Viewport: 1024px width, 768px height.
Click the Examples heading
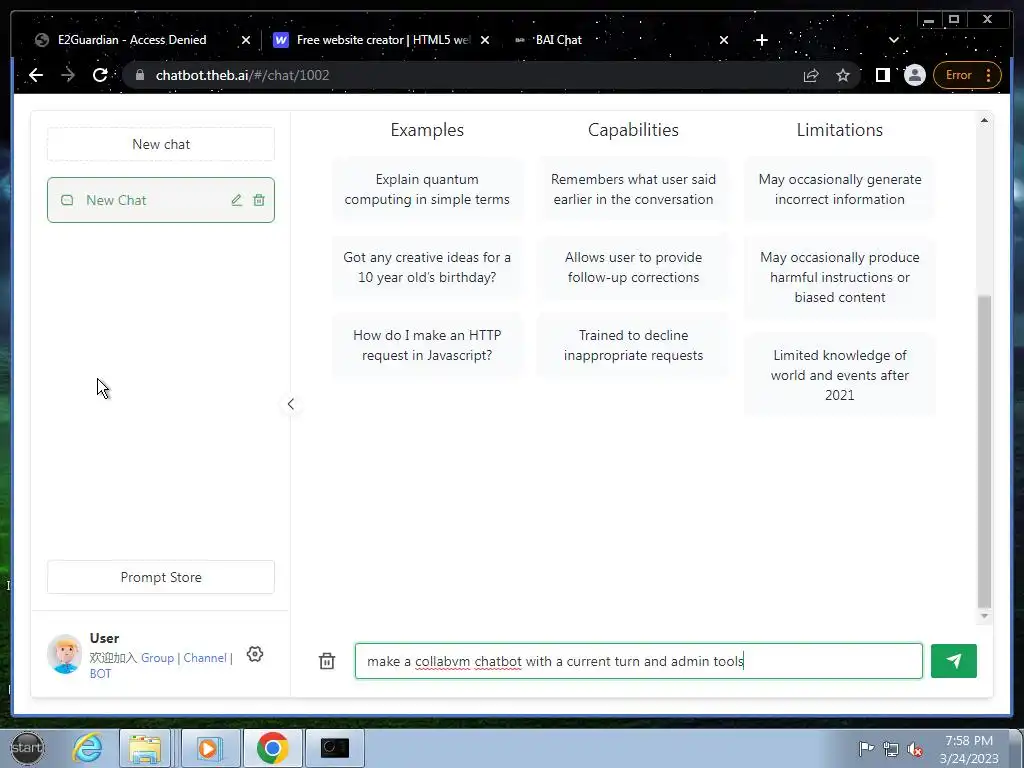click(427, 130)
